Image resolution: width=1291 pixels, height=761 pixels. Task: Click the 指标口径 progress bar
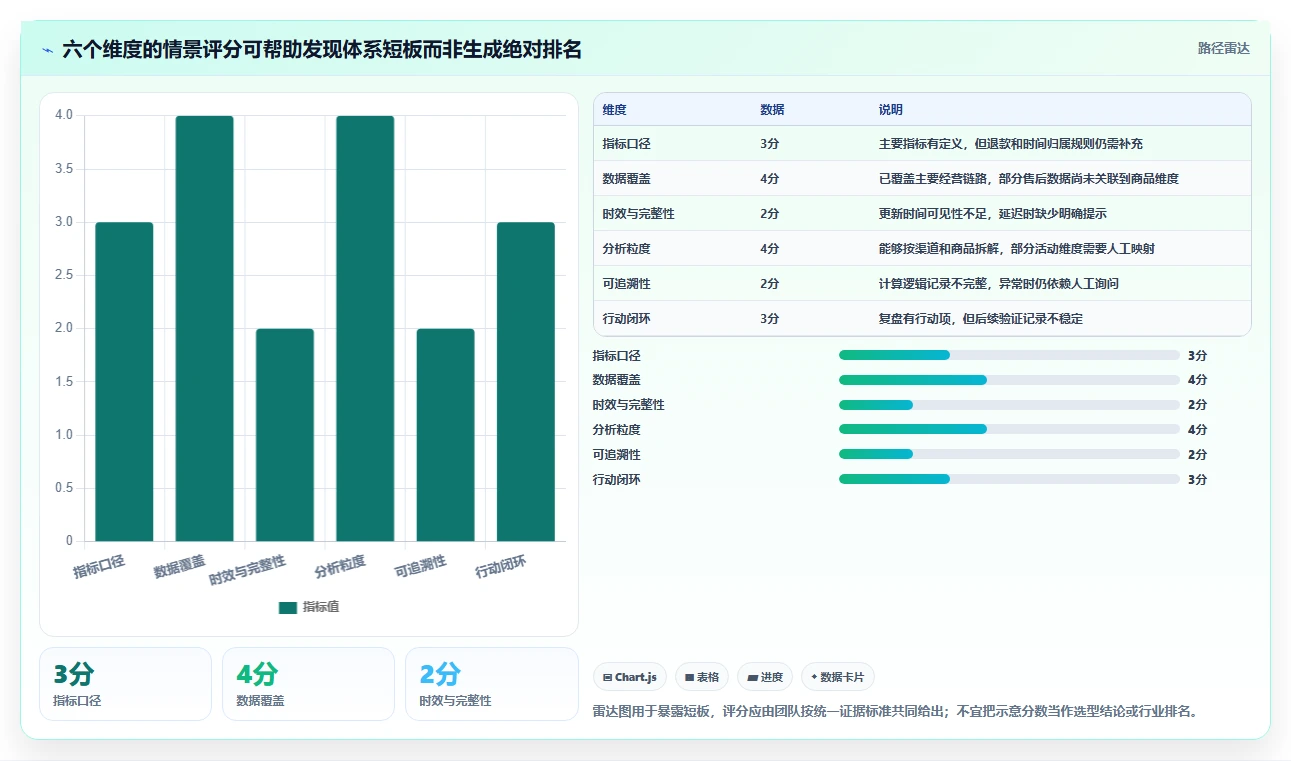(x=1009, y=355)
